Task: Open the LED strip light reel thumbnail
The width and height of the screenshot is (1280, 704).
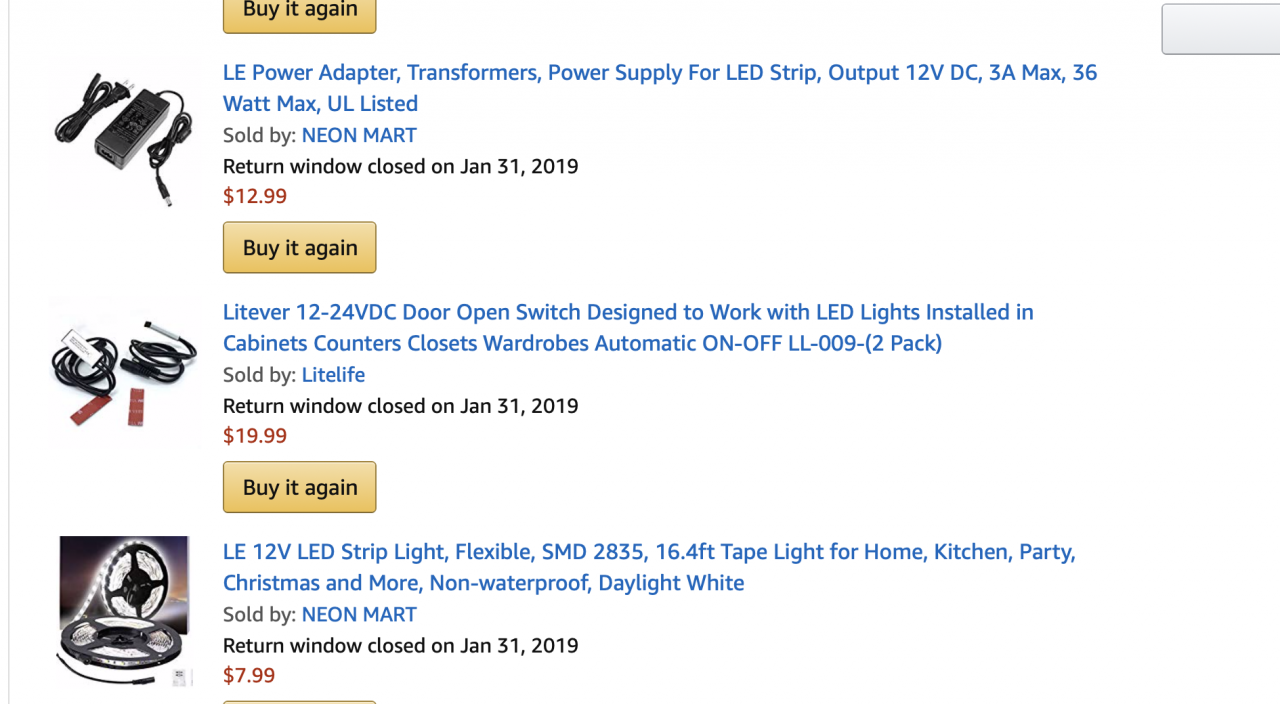Action: [x=124, y=611]
